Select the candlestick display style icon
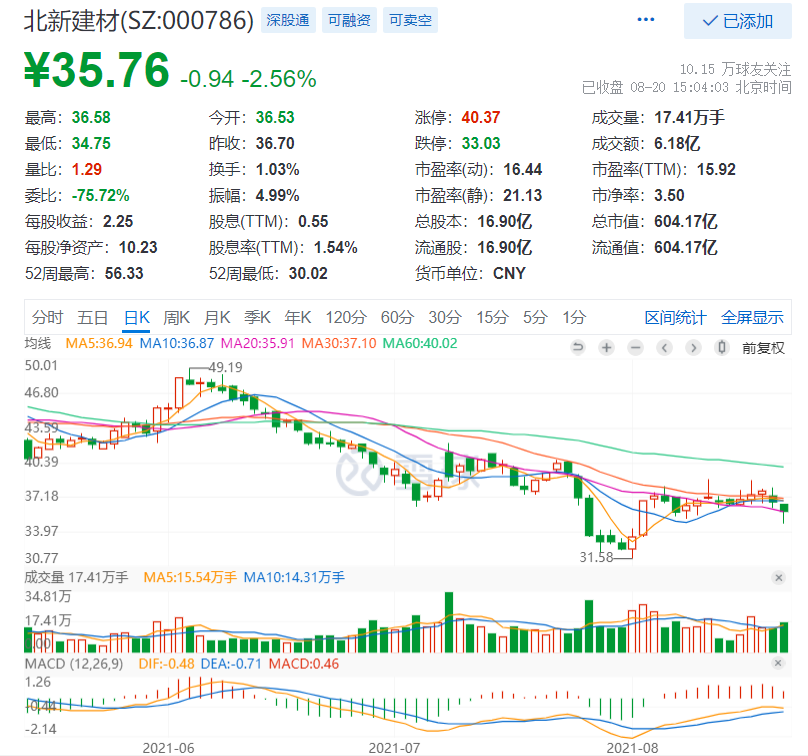This screenshot has width=808, height=756. pyautogui.click(x=722, y=348)
